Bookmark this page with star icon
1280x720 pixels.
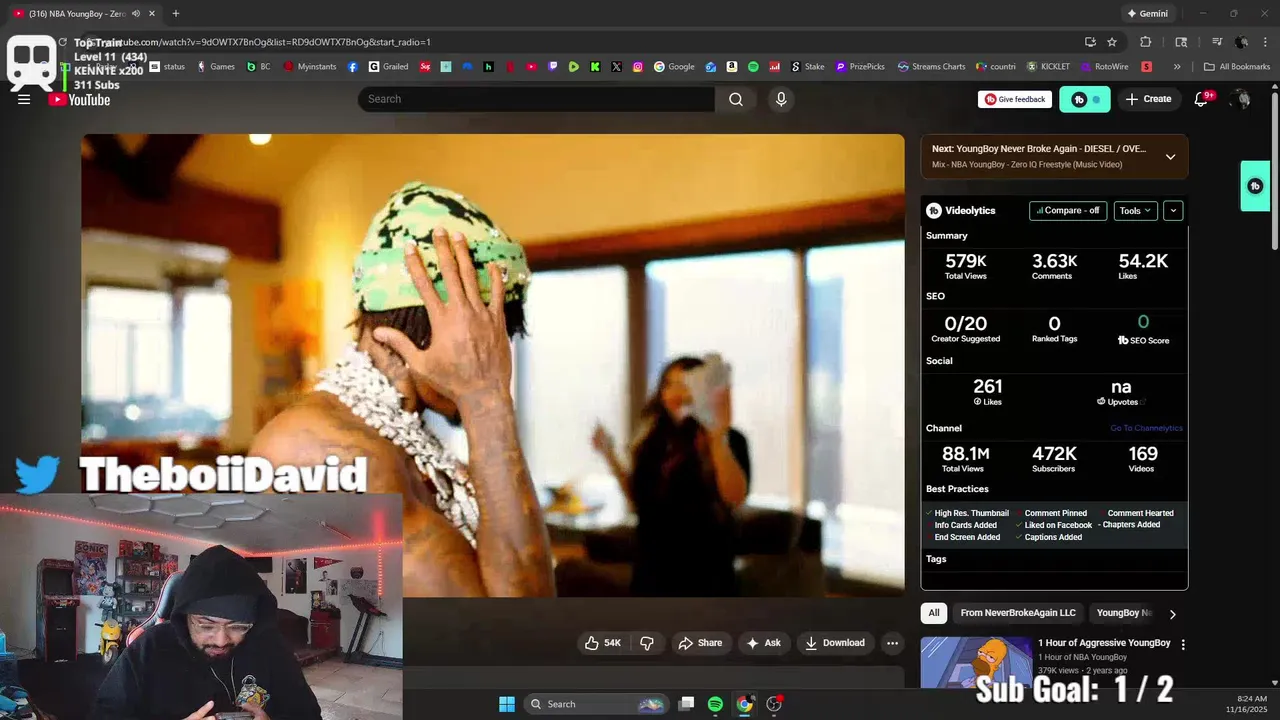click(x=1112, y=42)
